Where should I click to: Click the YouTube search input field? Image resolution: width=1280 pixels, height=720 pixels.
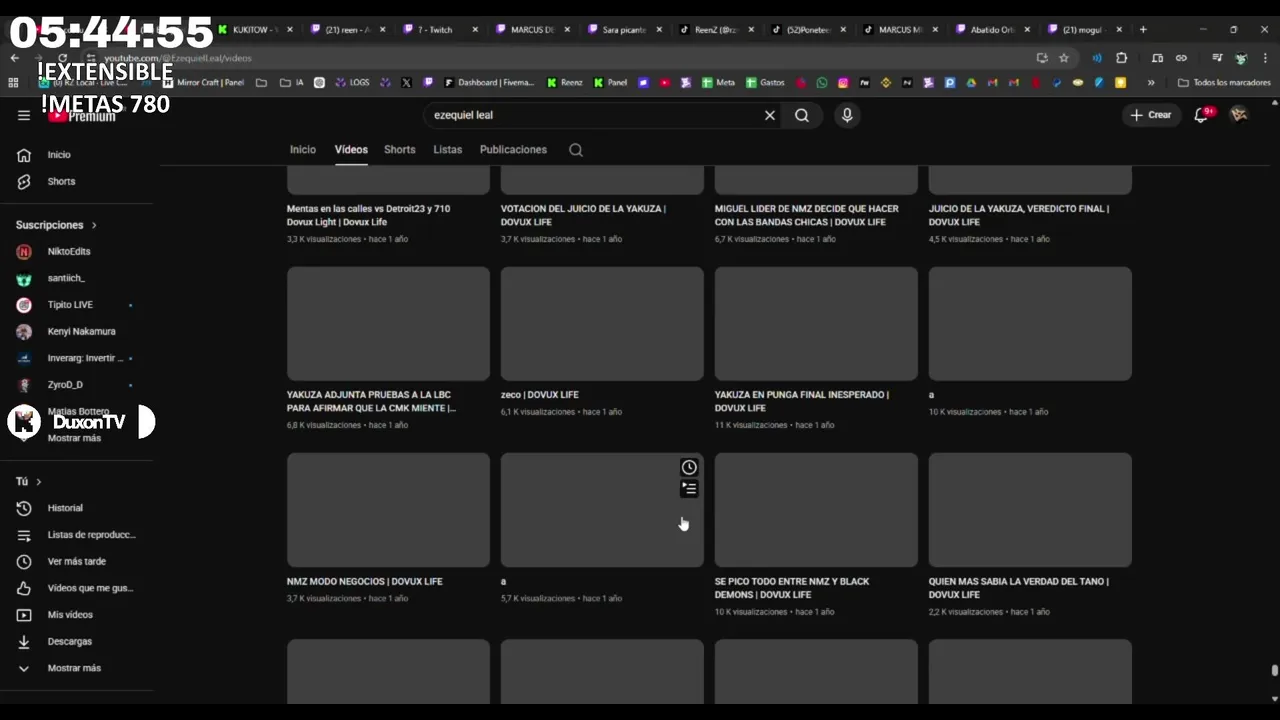pyautogui.click(x=595, y=115)
